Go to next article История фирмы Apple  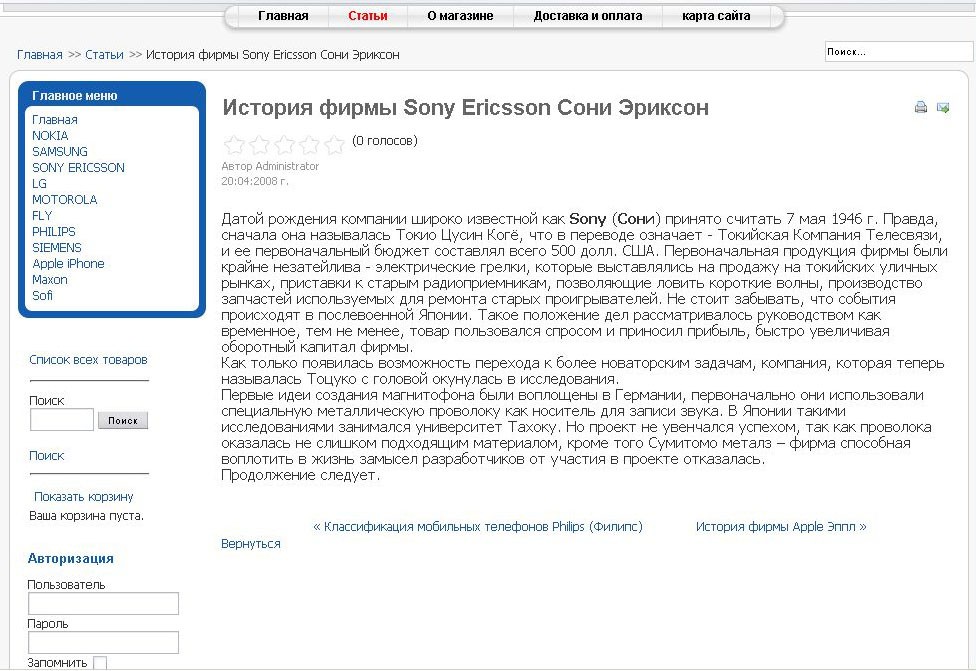(x=781, y=527)
